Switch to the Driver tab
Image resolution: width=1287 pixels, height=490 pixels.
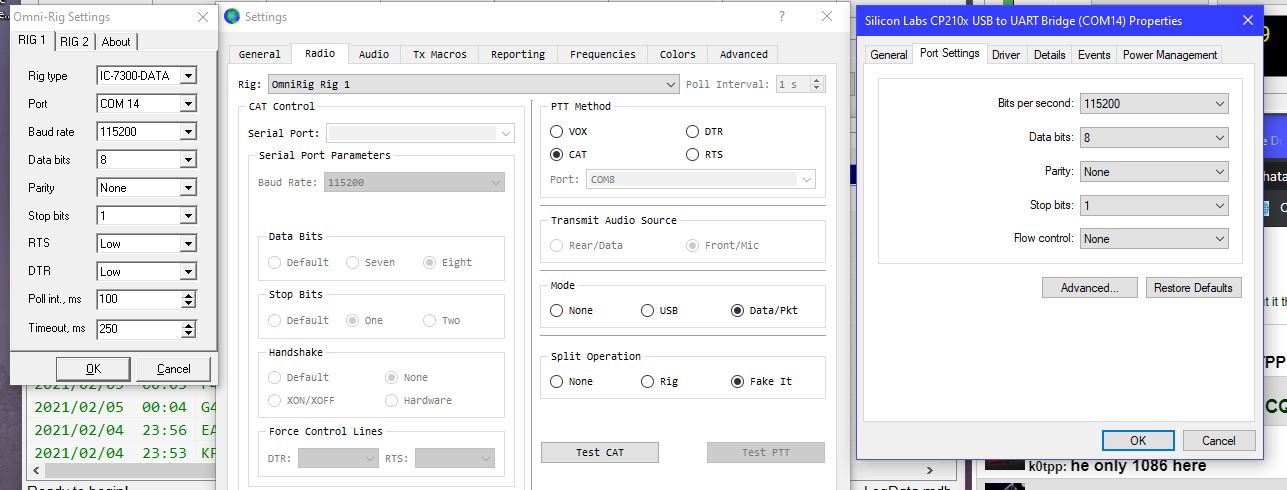[x=1005, y=55]
